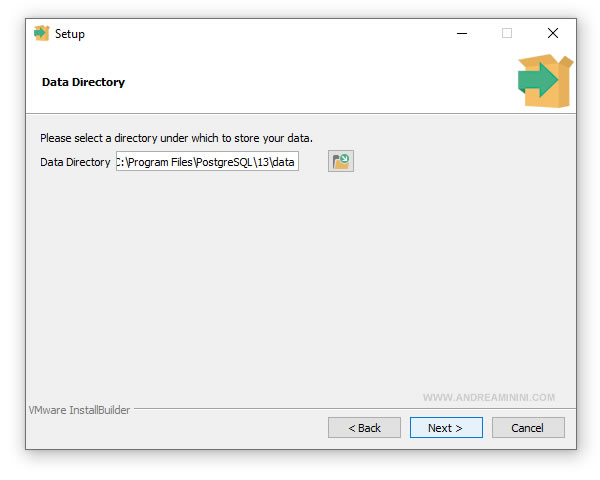Click the bold 'Data Directory' page heading
Image resolution: width=600 pixels, height=480 pixels.
pyautogui.click(x=83, y=82)
